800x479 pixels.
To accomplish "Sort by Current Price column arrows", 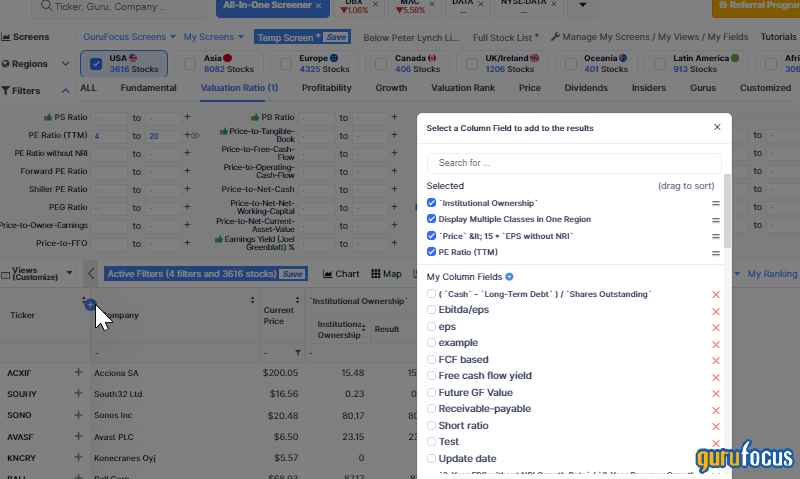I will [297, 300].
